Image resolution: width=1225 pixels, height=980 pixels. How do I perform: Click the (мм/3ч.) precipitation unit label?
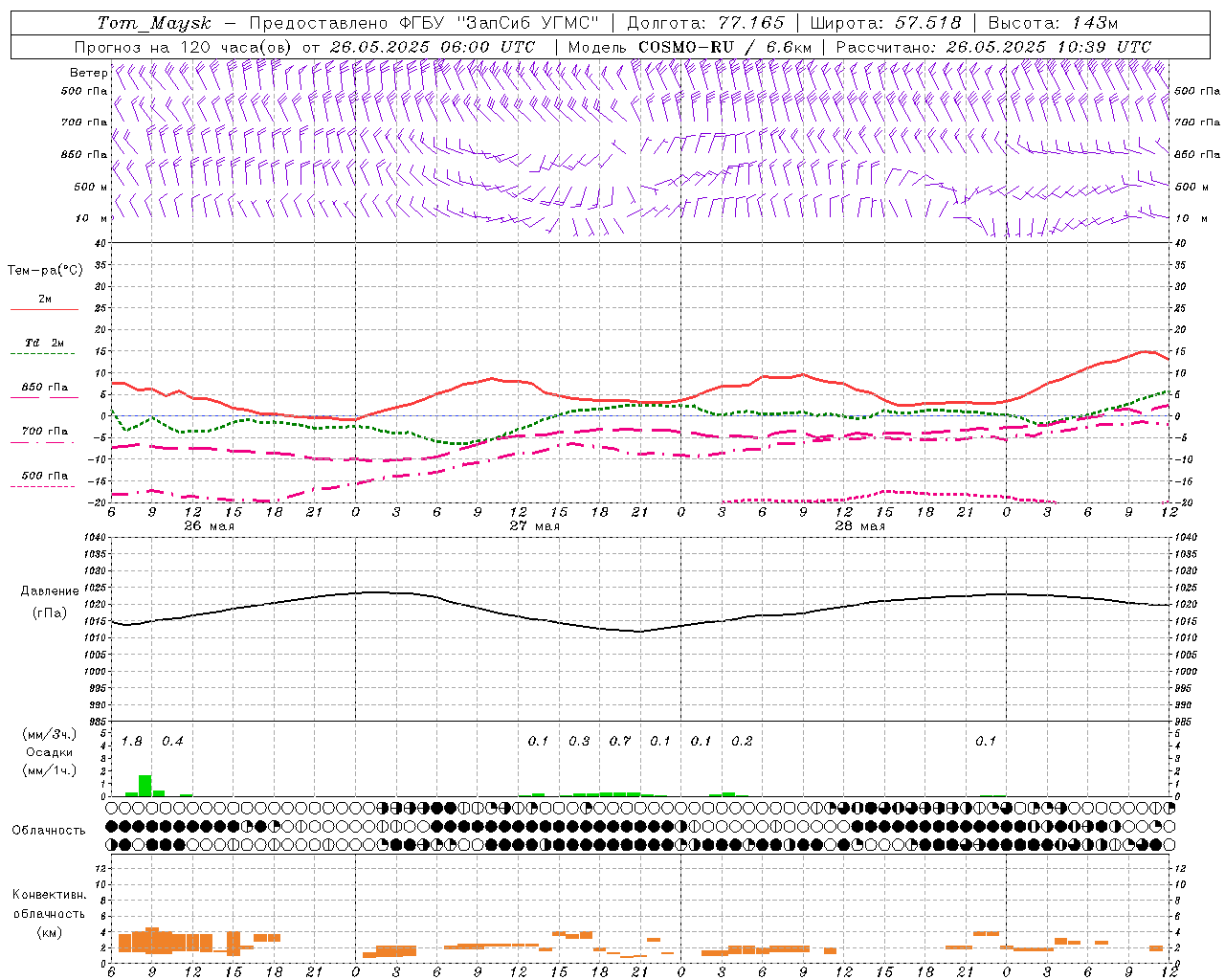pyautogui.click(x=49, y=734)
